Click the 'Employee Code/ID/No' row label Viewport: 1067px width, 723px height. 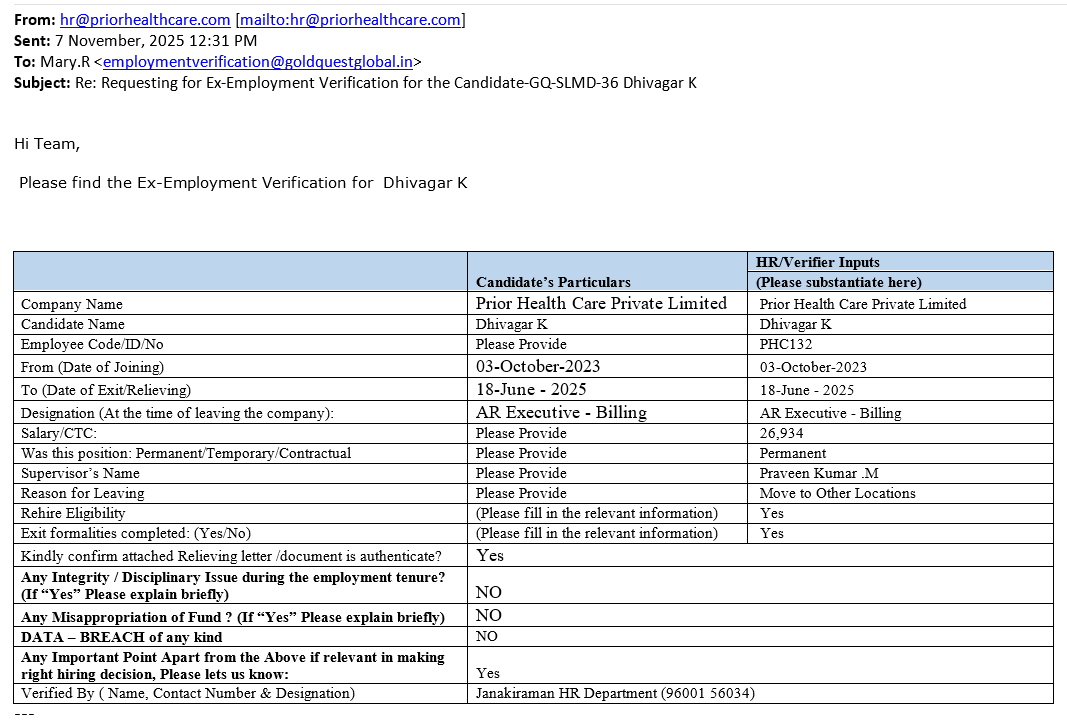[92, 344]
